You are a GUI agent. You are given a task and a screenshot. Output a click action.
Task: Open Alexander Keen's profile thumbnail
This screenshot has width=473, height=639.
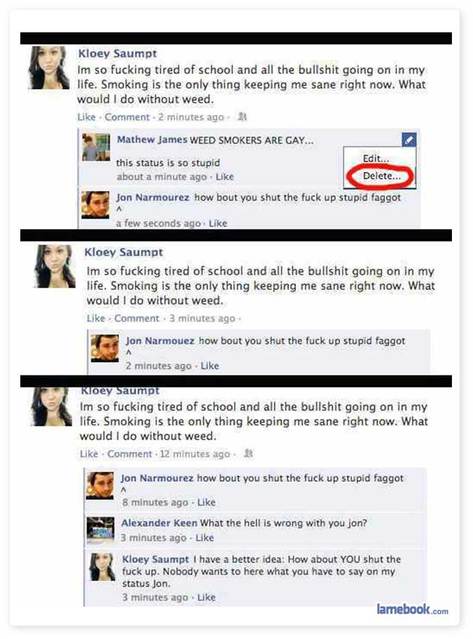point(100,530)
